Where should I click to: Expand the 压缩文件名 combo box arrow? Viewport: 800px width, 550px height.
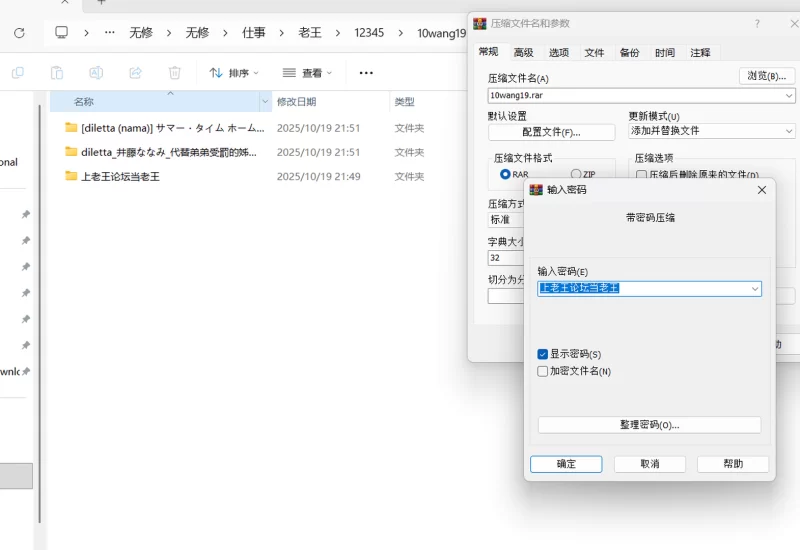pos(789,95)
